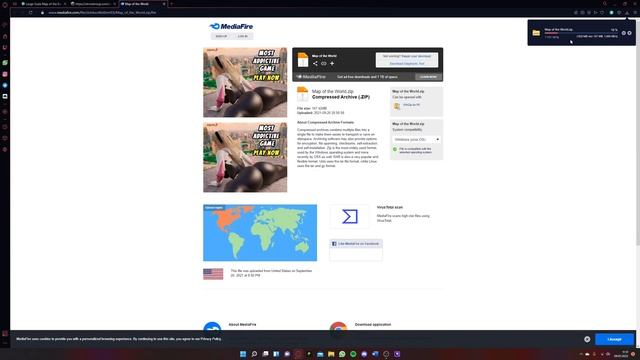Open File Explorer folder from the taskbar

331,354
